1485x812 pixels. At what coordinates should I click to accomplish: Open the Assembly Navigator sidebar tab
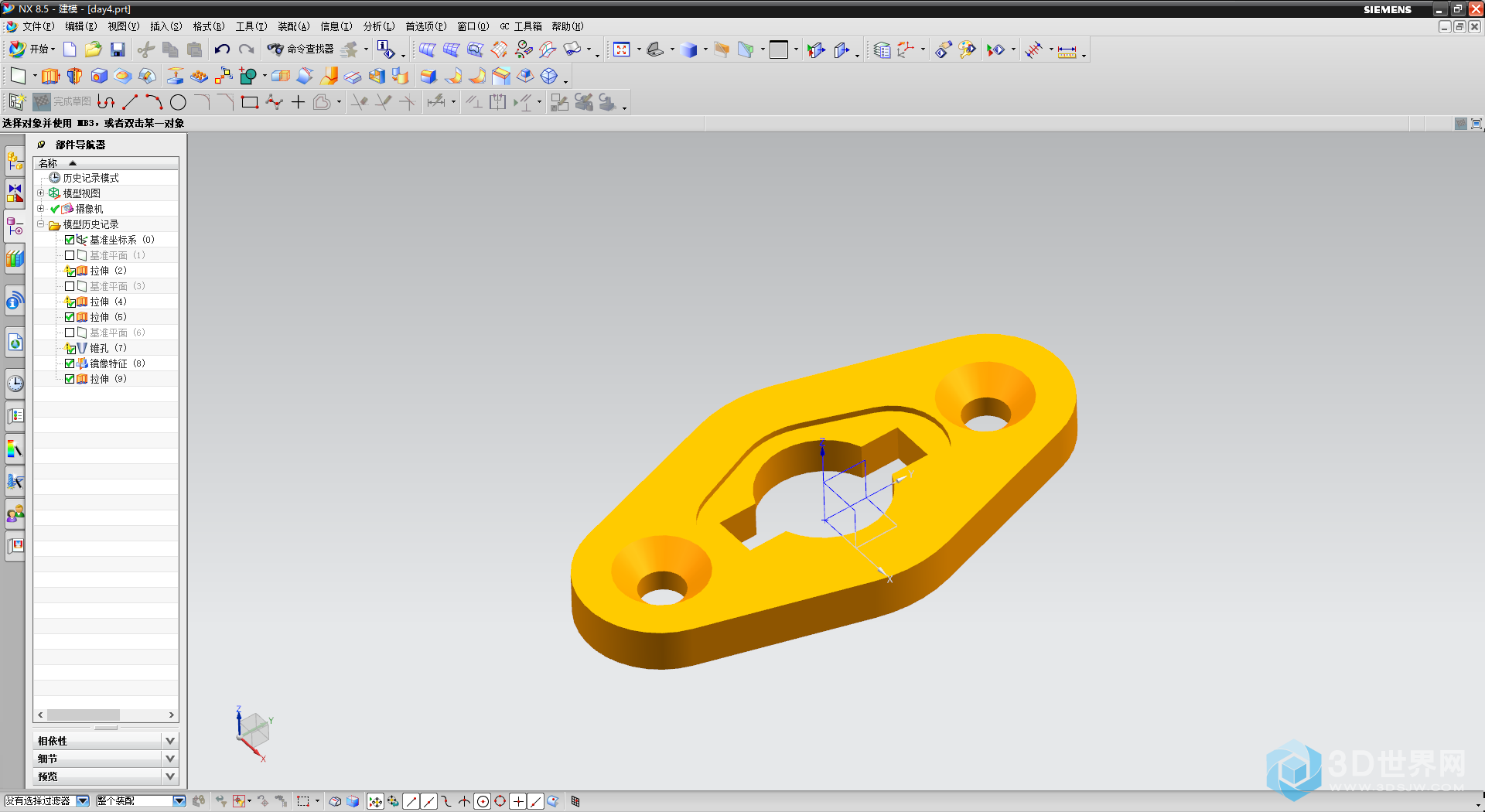(15, 160)
